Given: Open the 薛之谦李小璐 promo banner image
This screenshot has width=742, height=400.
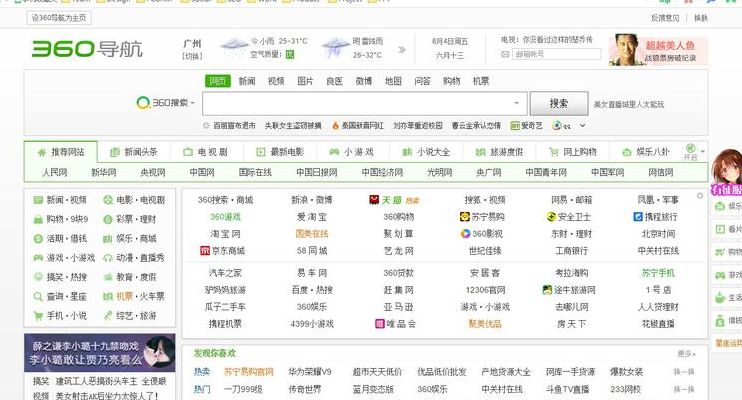Looking at the screenshot, I should click(x=100, y=353).
